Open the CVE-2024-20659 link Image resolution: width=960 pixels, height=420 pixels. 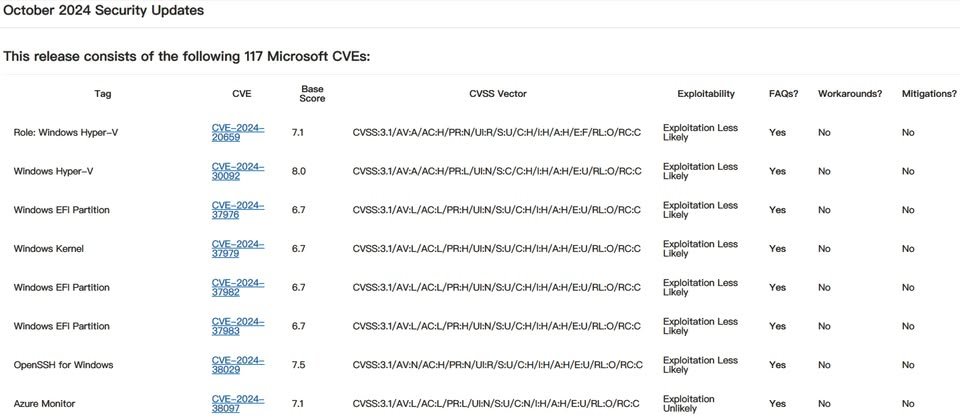click(x=238, y=132)
